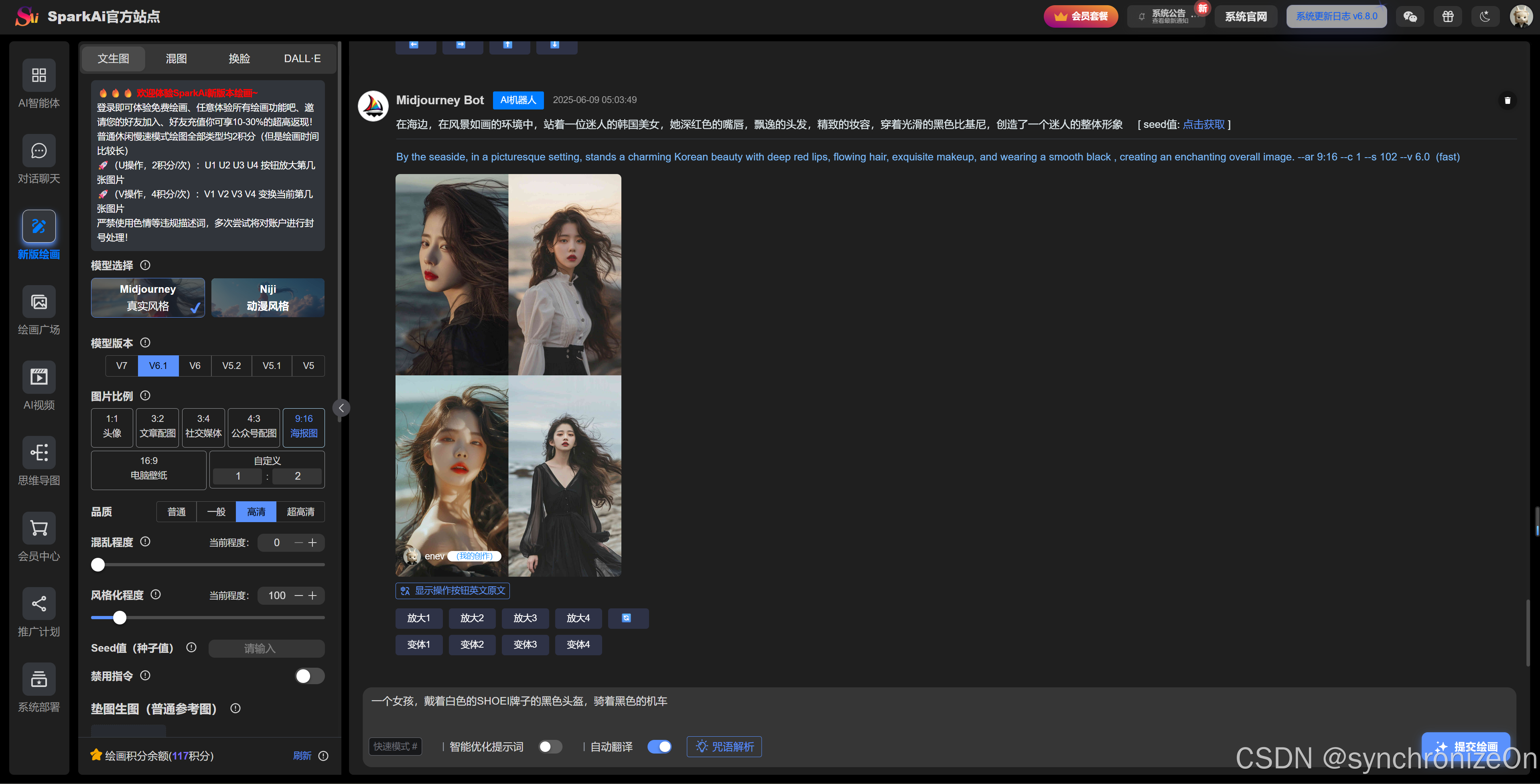Click the 风格化程度 slider handle
This screenshot has width=1540, height=784.
click(120, 618)
